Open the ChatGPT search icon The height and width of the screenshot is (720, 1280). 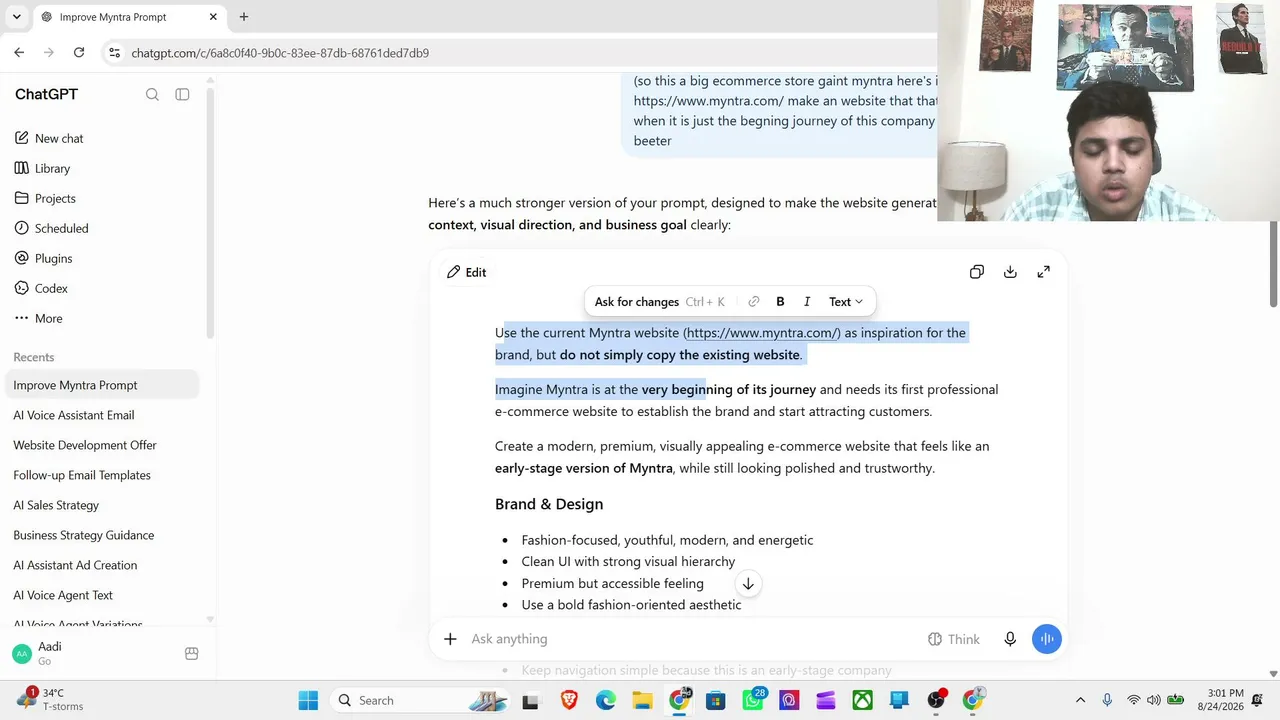pyautogui.click(x=152, y=94)
